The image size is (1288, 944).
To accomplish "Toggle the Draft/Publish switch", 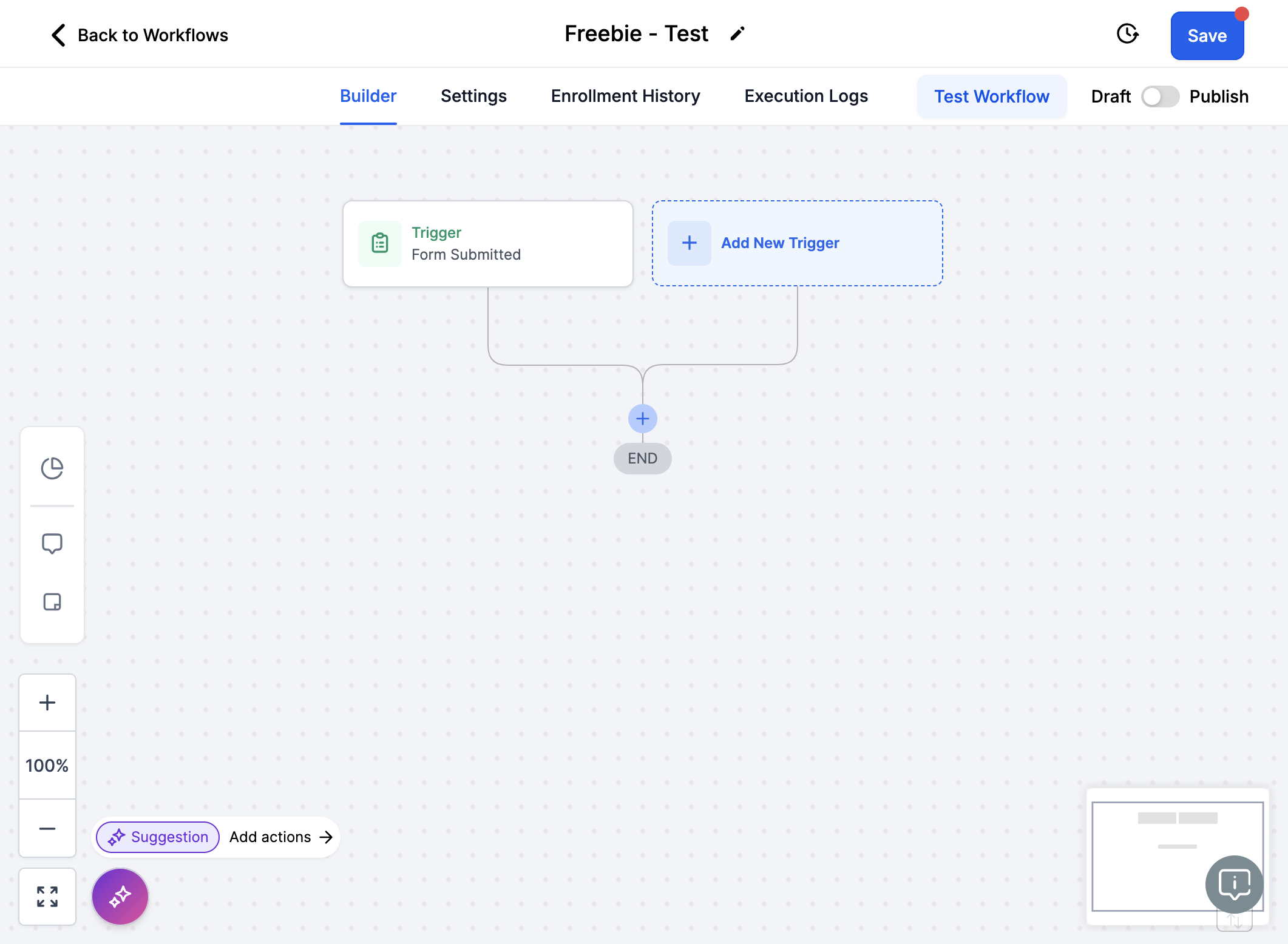I will coord(1160,96).
